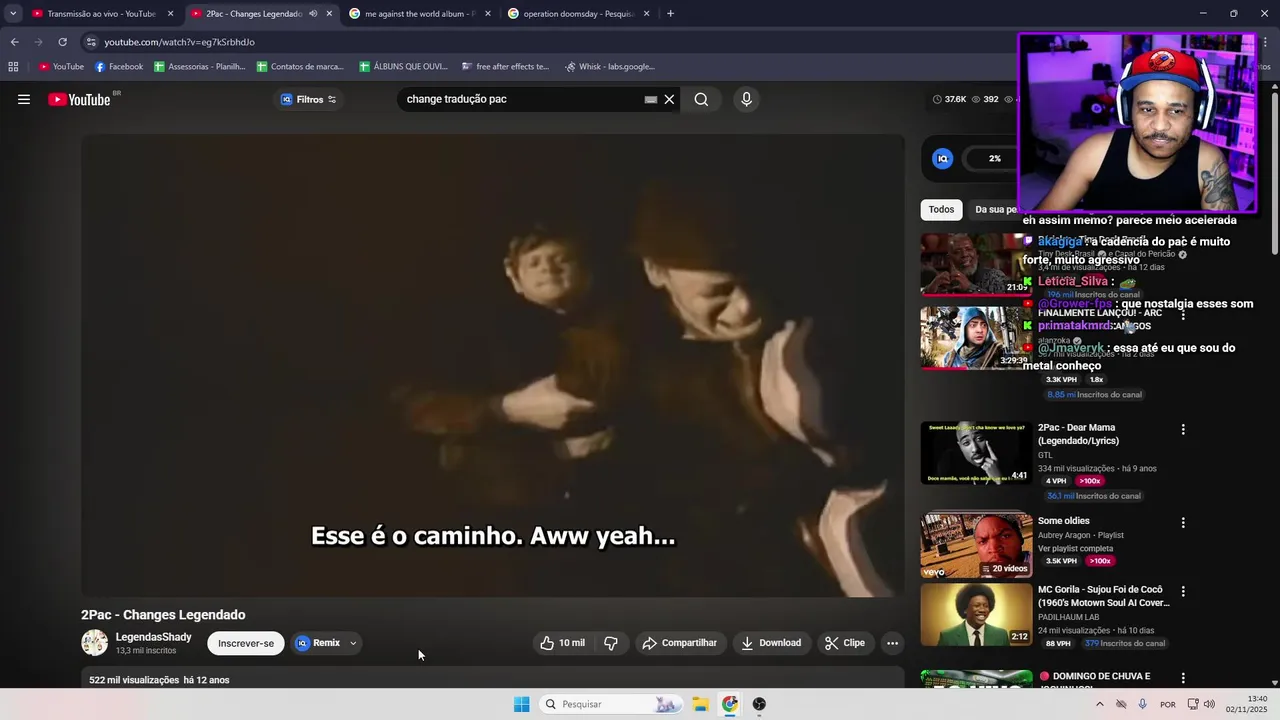
Task: Open the 'ÁLBUNS QUE OUVI...' bookmark
Action: [403, 67]
